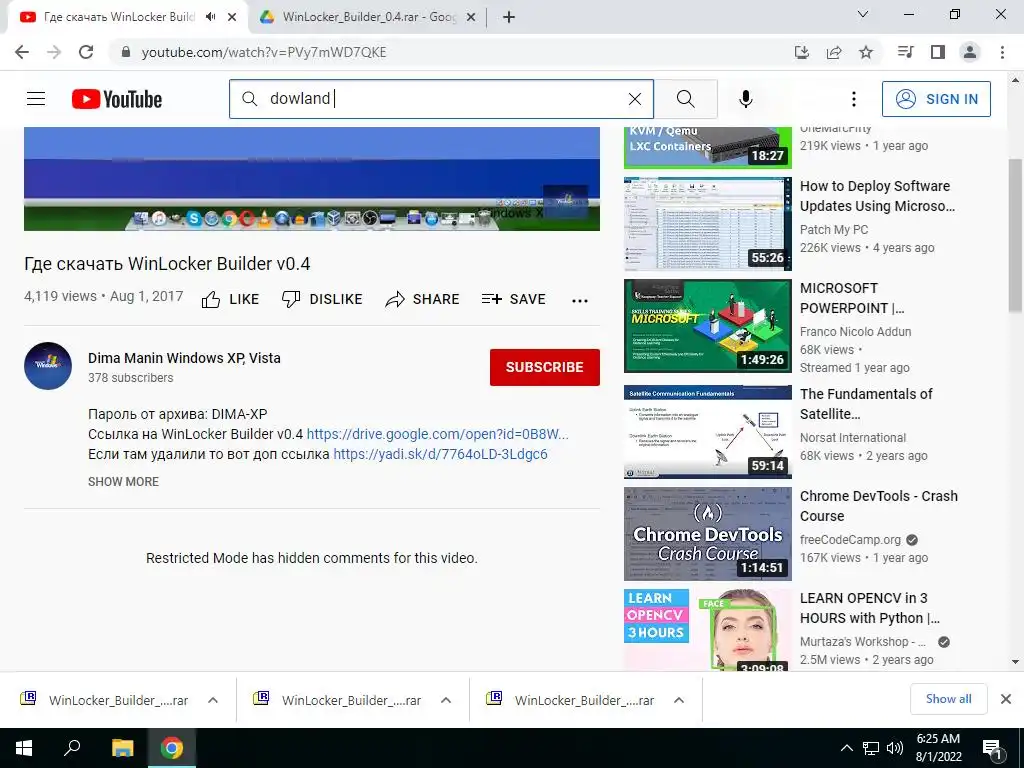Click the lock icon in address bar

coord(126,52)
